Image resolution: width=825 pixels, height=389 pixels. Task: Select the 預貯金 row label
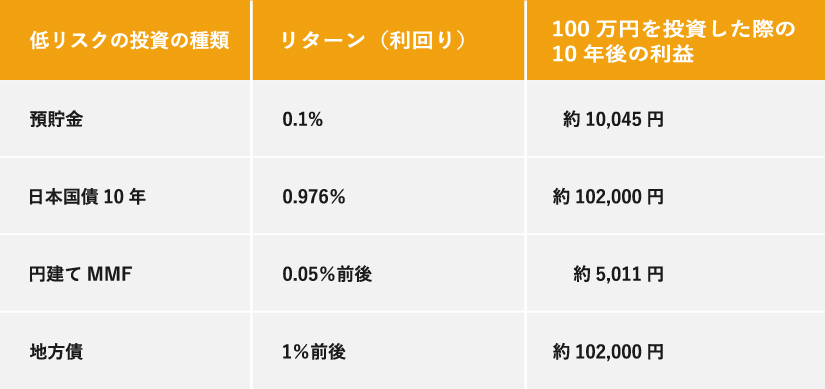point(56,120)
